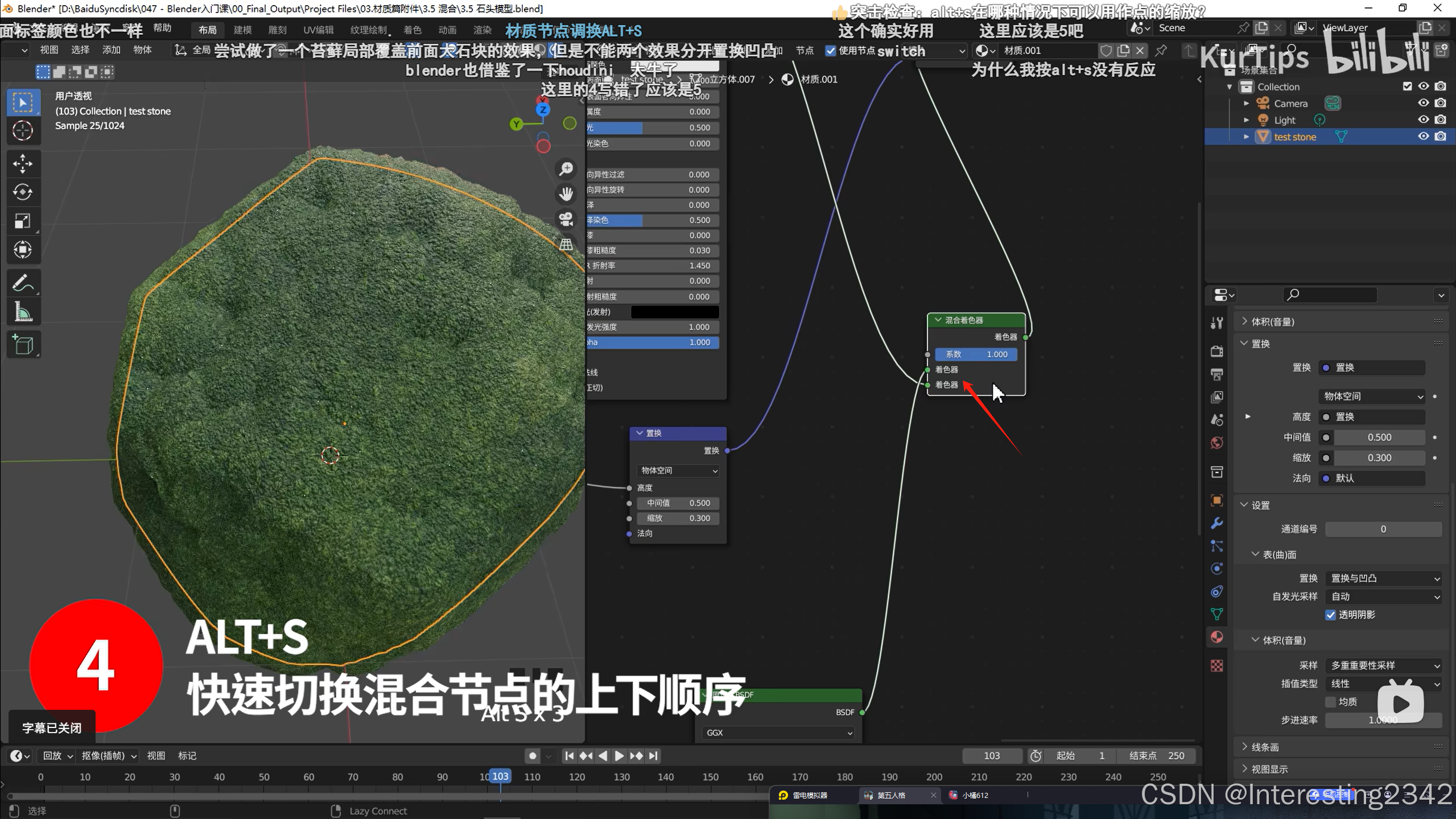Click the camera view icon in viewport

click(566, 219)
